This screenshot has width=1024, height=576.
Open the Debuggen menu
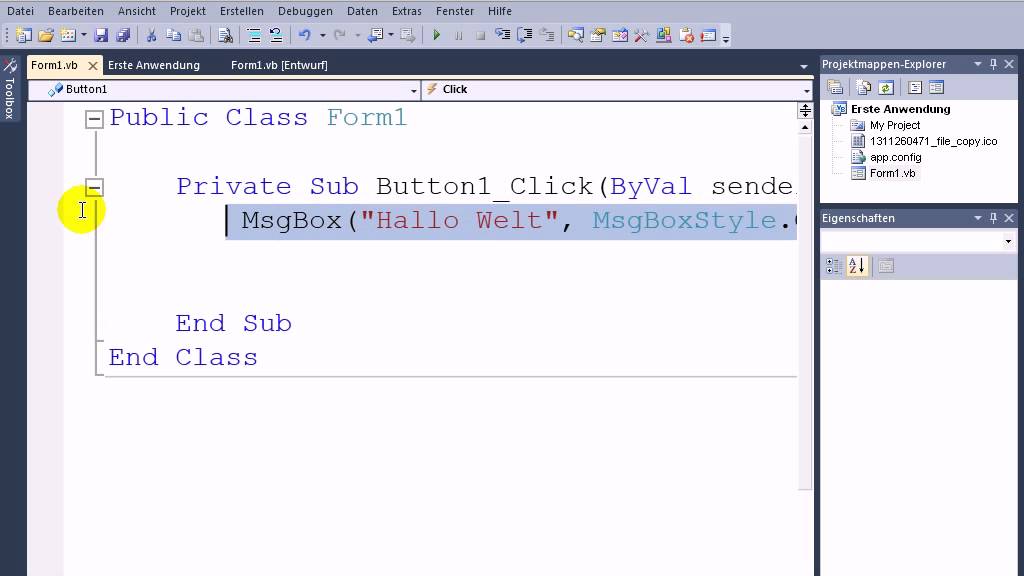(x=305, y=11)
